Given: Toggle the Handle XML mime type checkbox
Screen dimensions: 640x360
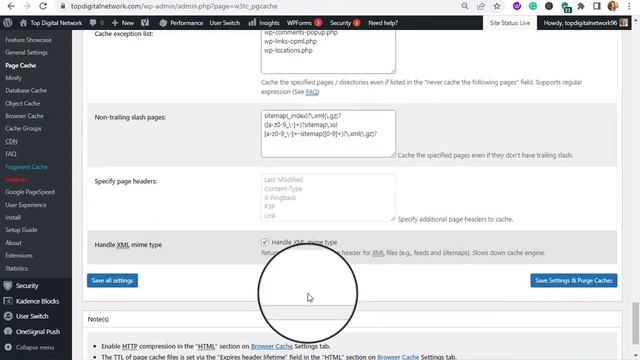Looking at the screenshot, I should [265, 242].
